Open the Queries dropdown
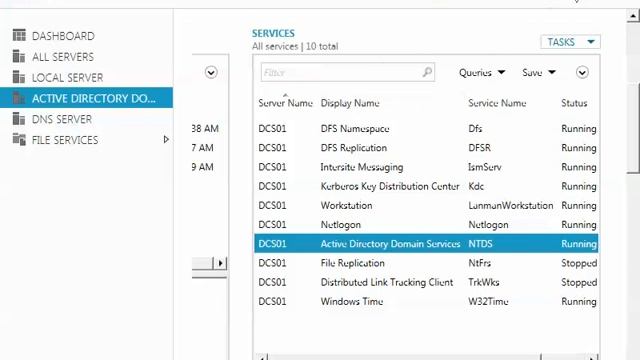Viewport: 640px width, 360px height. point(482,73)
